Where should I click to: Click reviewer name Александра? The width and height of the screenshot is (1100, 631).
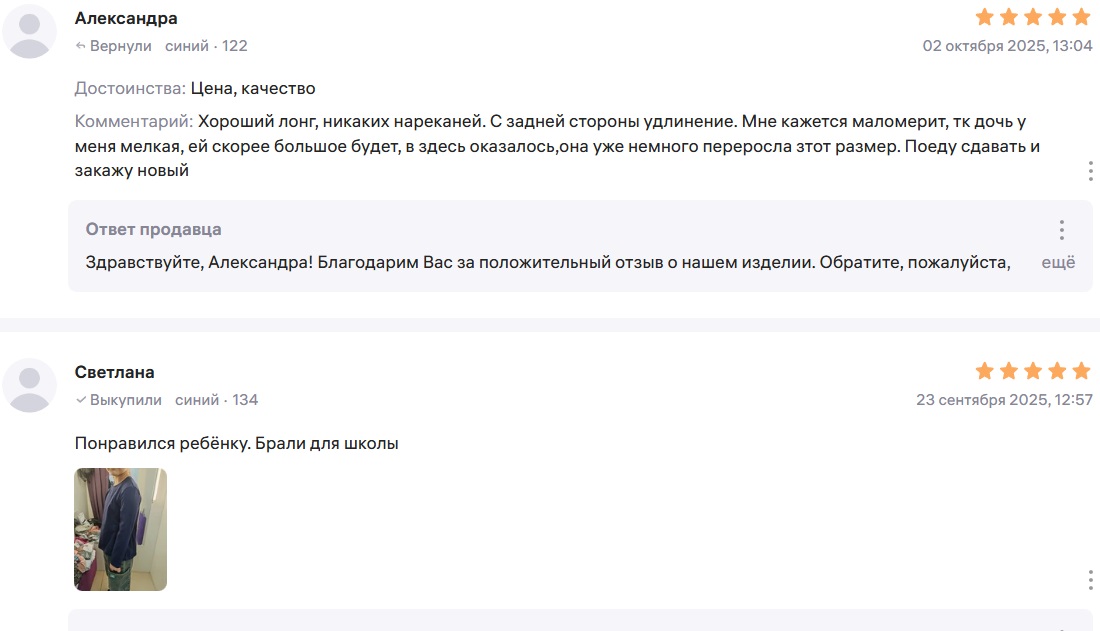click(x=126, y=18)
